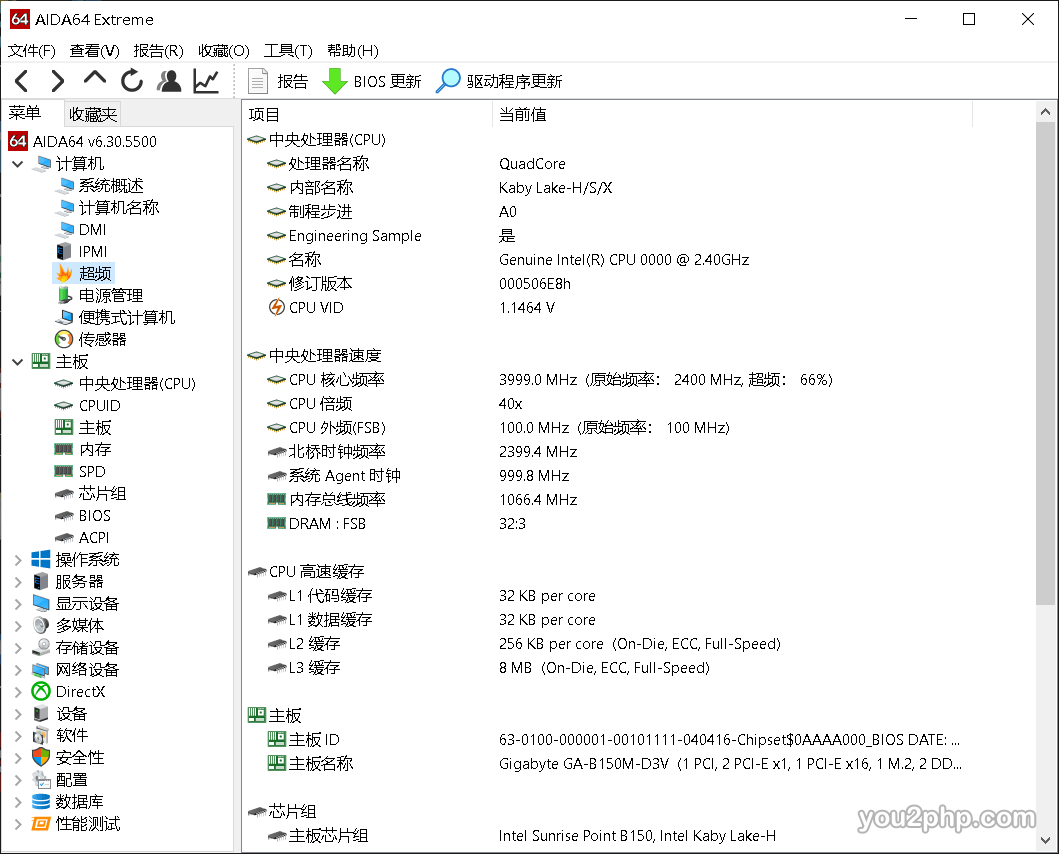1059x854 pixels.
Task: Expand the 安全性 tree node
Action: coord(18,757)
